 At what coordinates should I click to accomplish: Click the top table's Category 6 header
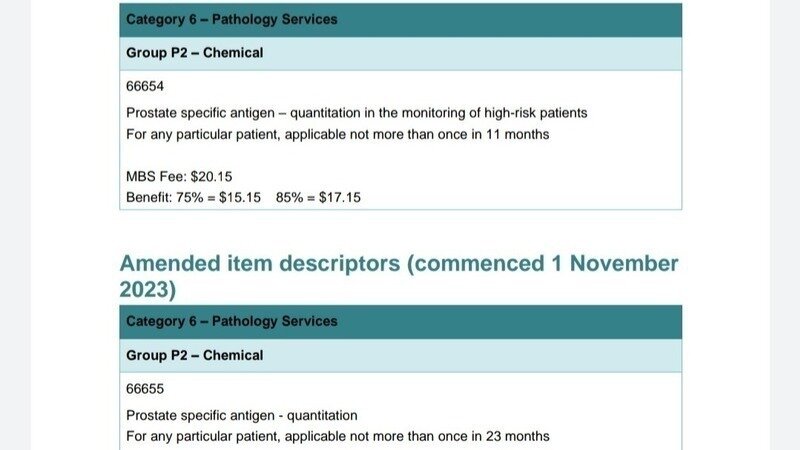click(x=232, y=19)
